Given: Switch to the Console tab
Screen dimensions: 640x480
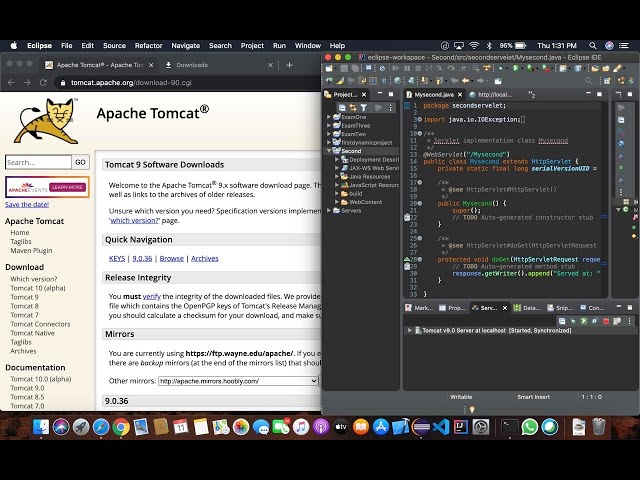Looking at the screenshot, I should pos(592,308).
